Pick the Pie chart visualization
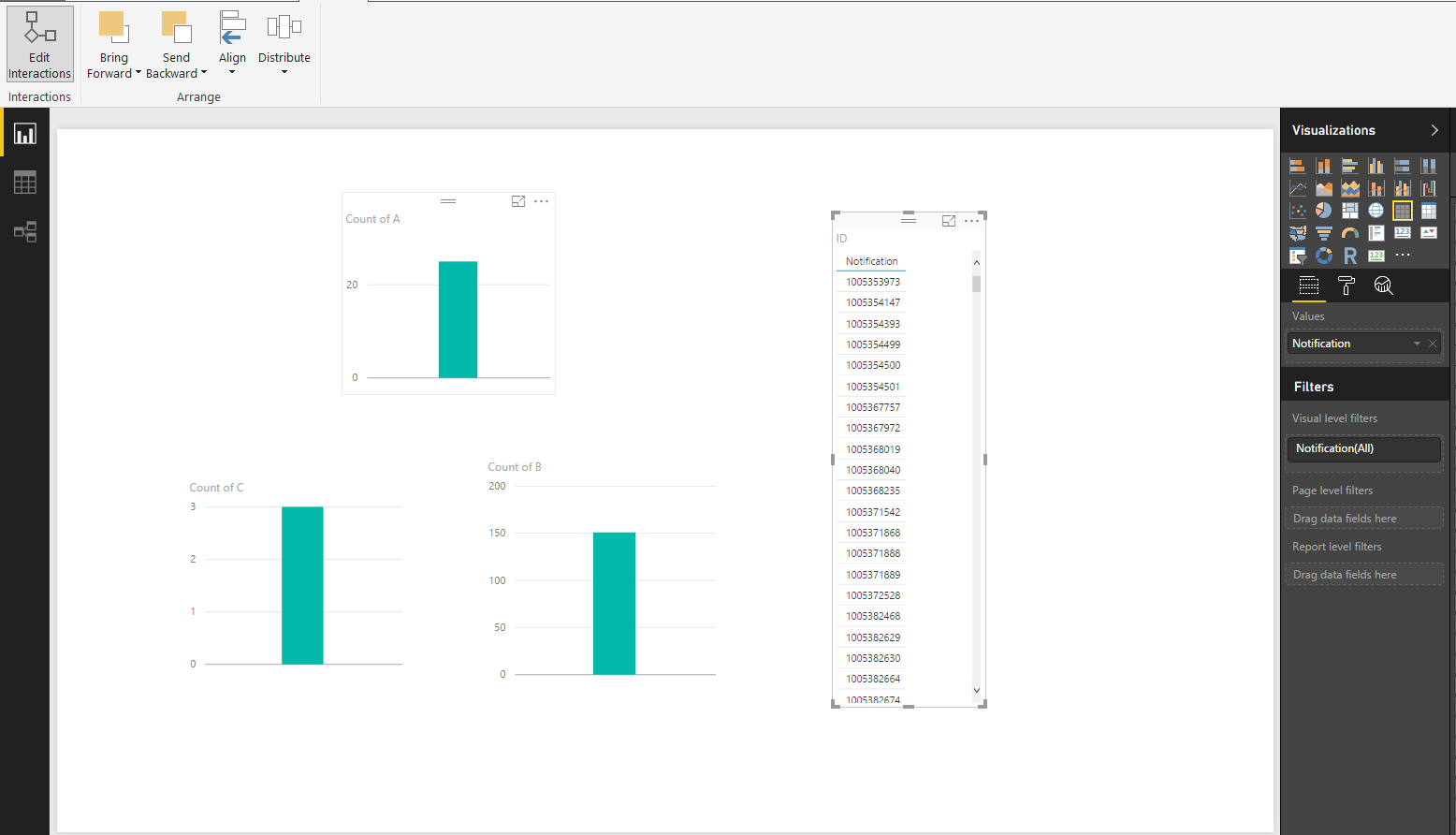This screenshot has height=835, width=1456. tap(1324, 211)
